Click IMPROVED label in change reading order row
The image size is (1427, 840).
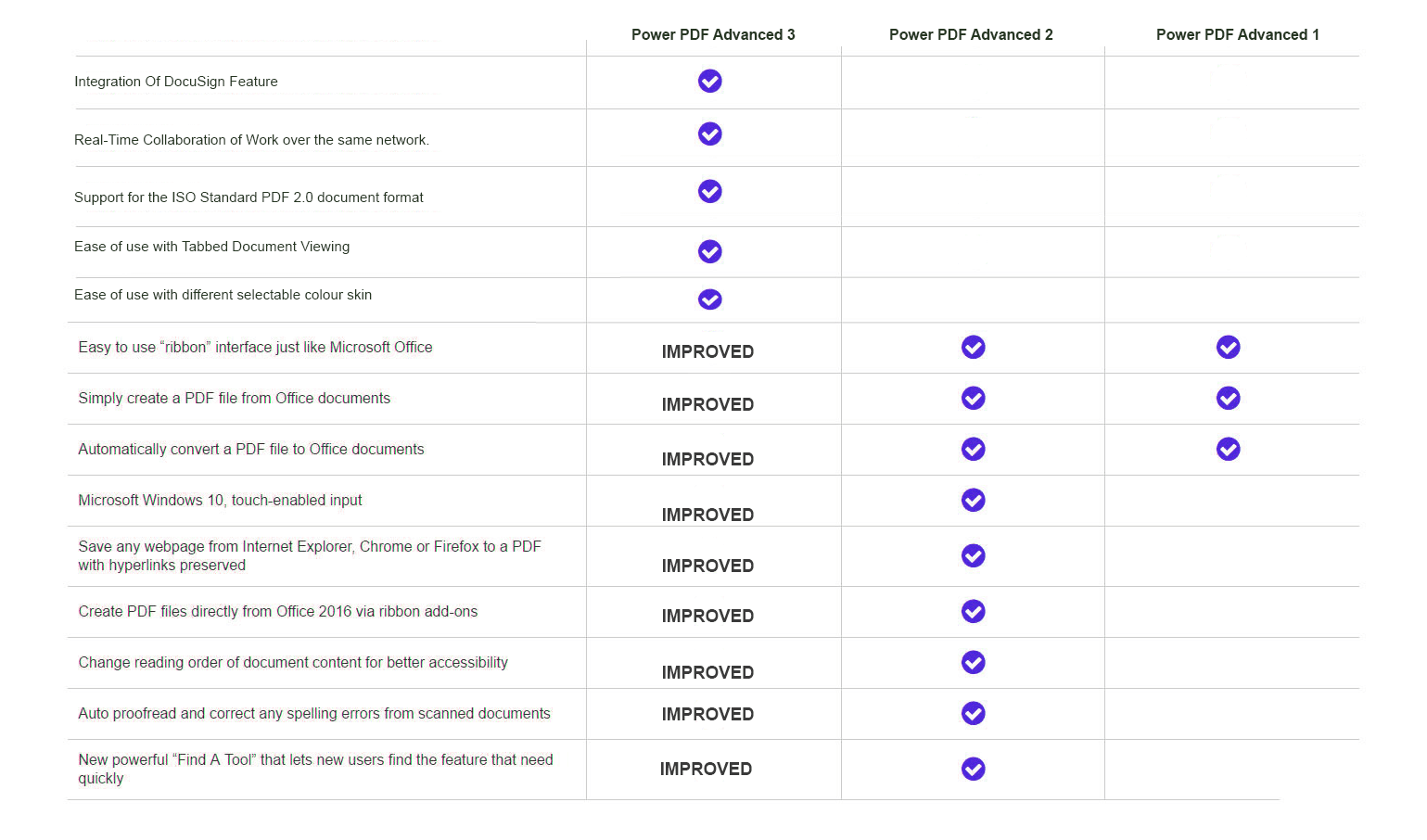click(707, 672)
